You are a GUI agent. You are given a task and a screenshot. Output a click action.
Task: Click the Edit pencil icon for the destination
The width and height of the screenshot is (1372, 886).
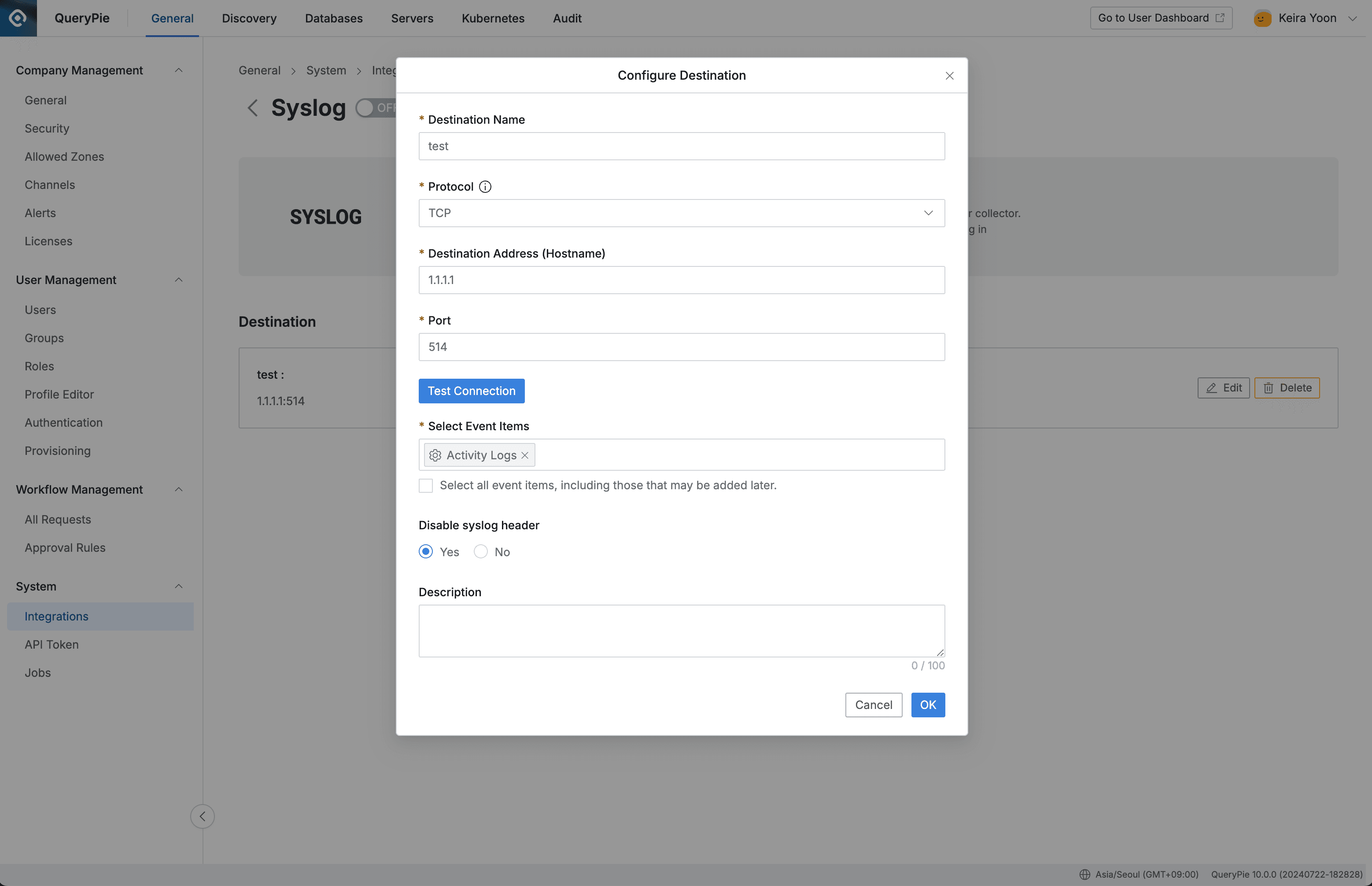[x=1211, y=388]
